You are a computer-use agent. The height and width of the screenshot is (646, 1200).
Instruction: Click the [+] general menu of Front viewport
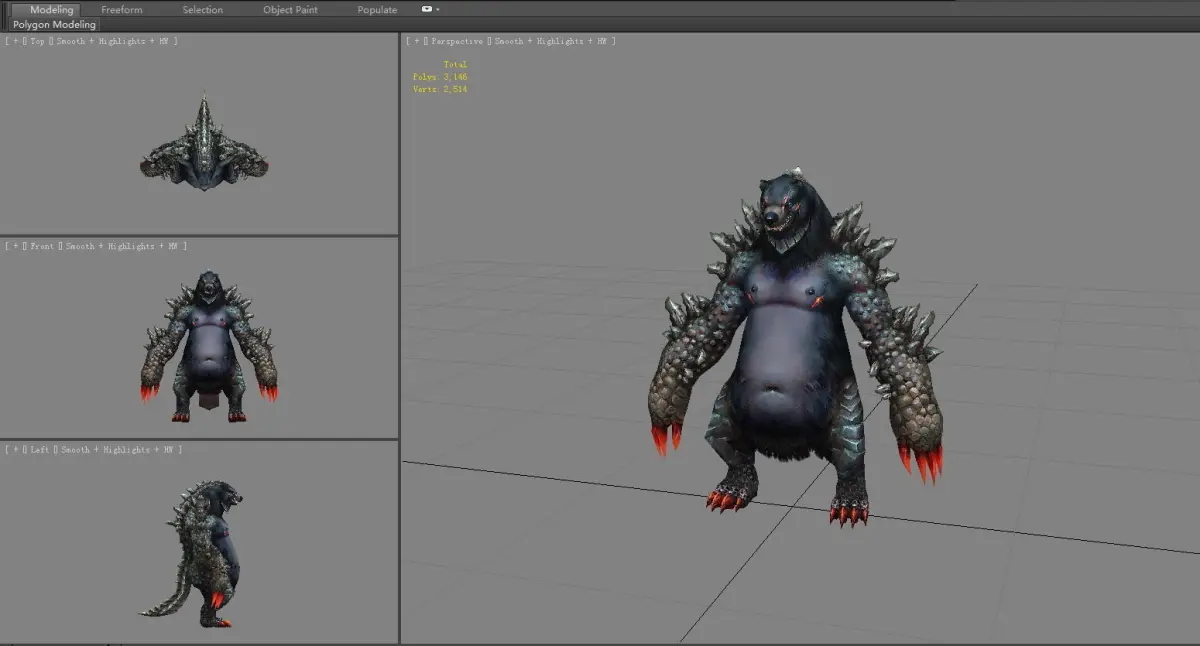15,246
